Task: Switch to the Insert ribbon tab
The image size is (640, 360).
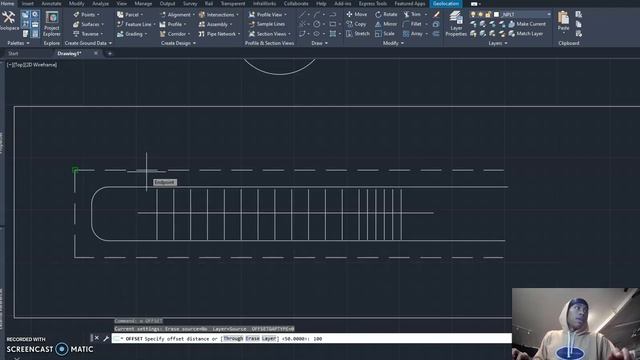Action: click(28, 4)
